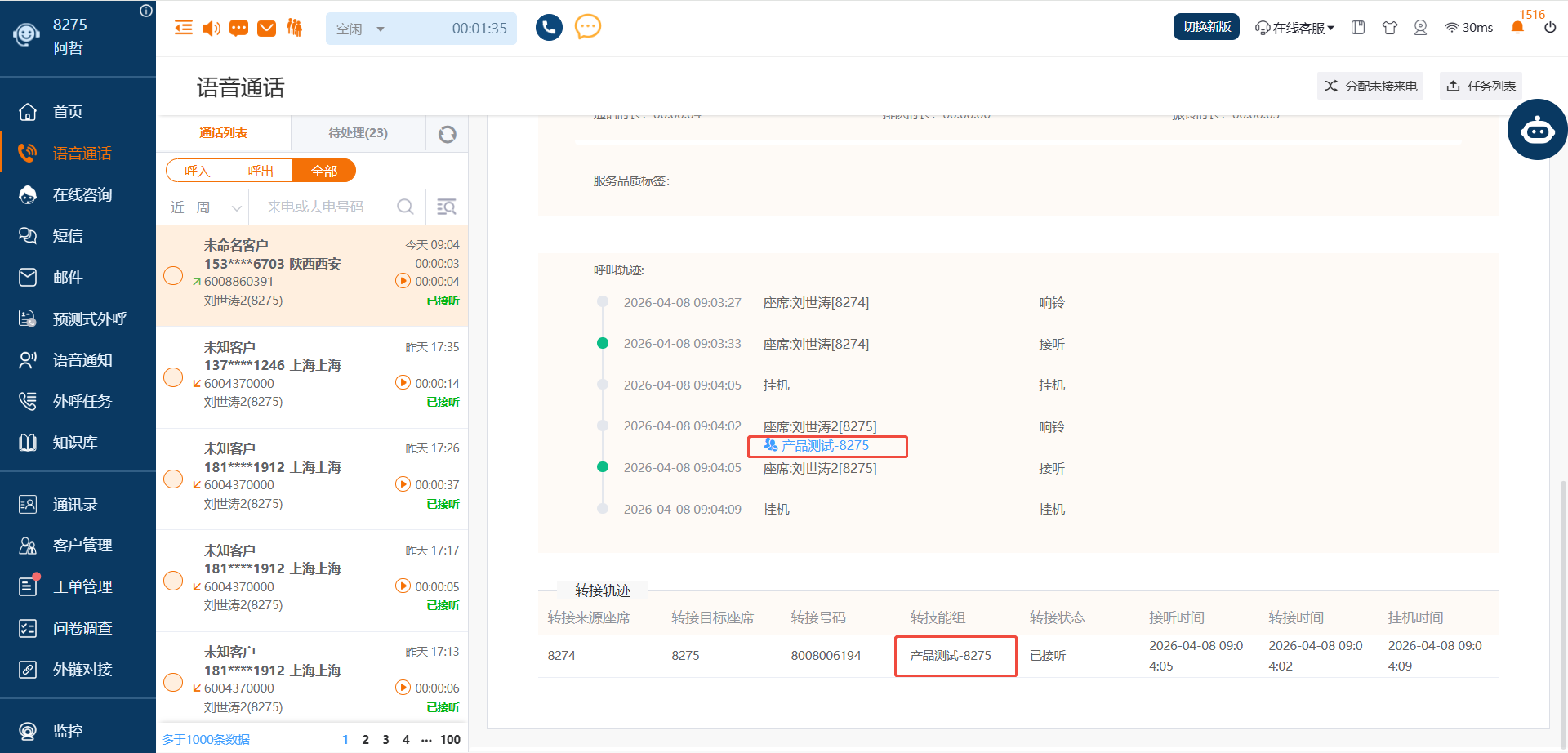Choose the 呼入 filter option
The image size is (1568, 753).
(x=197, y=171)
